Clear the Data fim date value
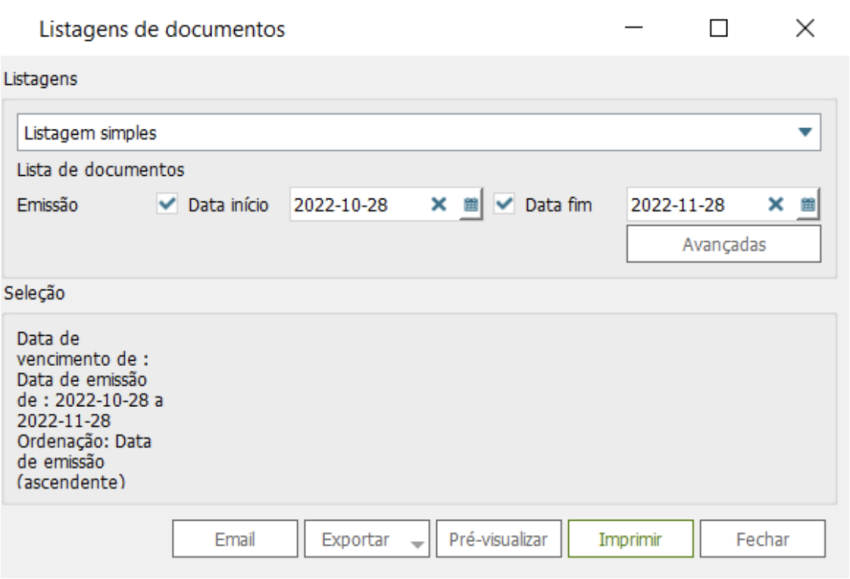This screenshot has width=850, height=579. (x=775, y=205)
